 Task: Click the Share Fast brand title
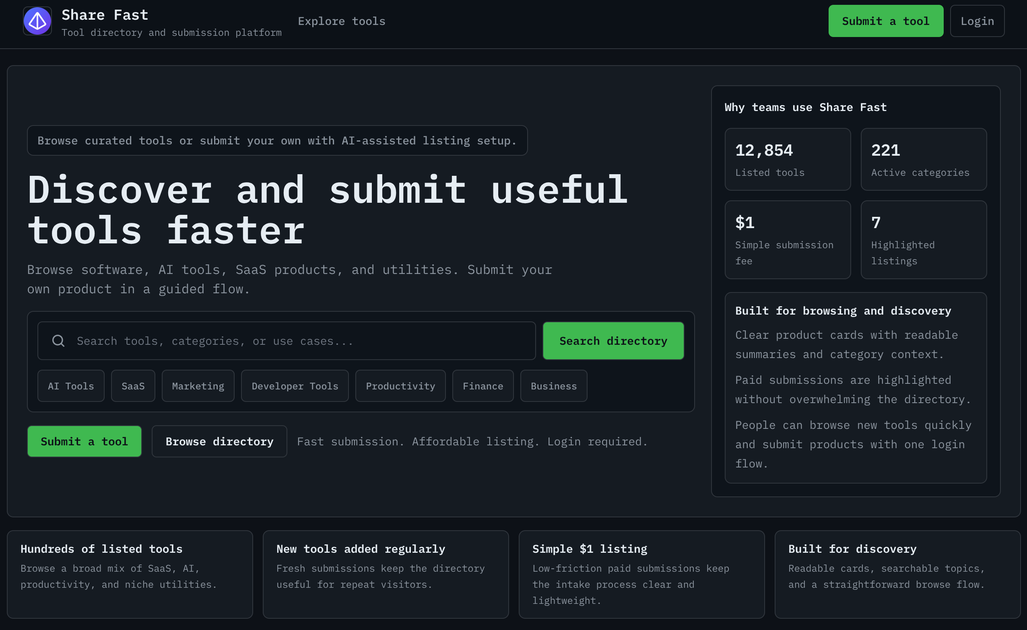point(105,14)
